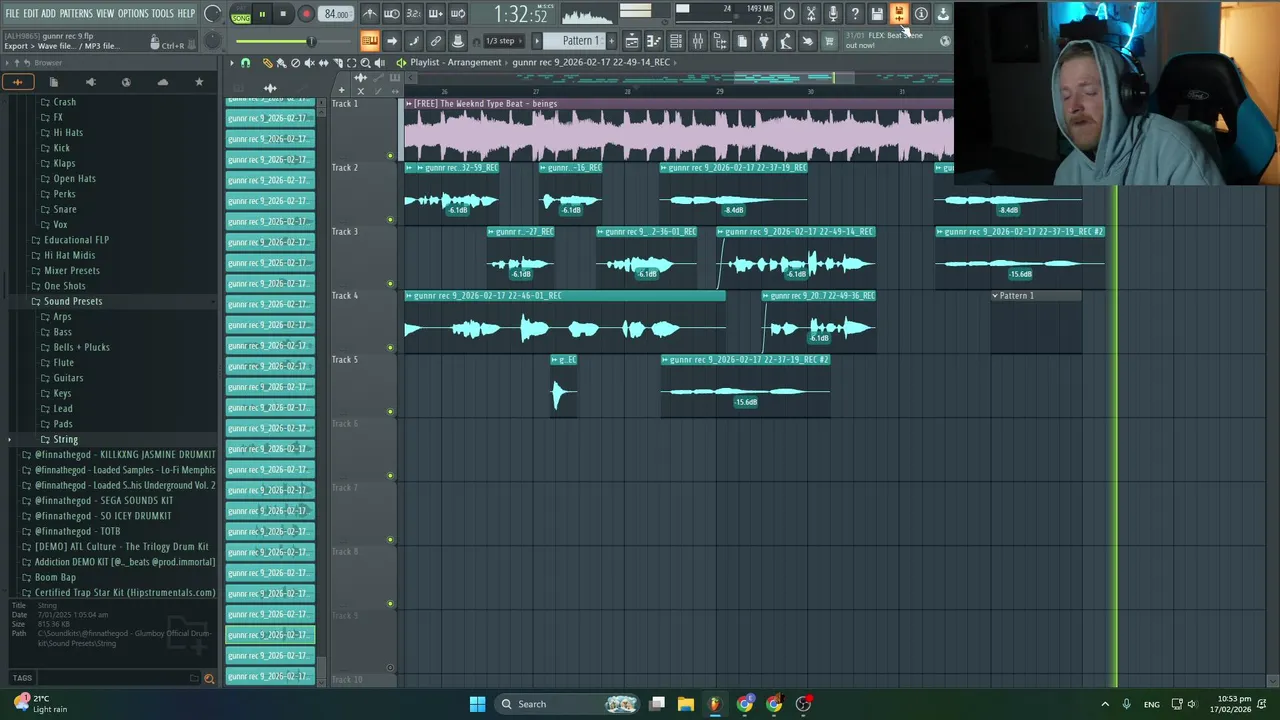
Task: Expand the Hi Hat Midis folder
Action: point(70,255)
